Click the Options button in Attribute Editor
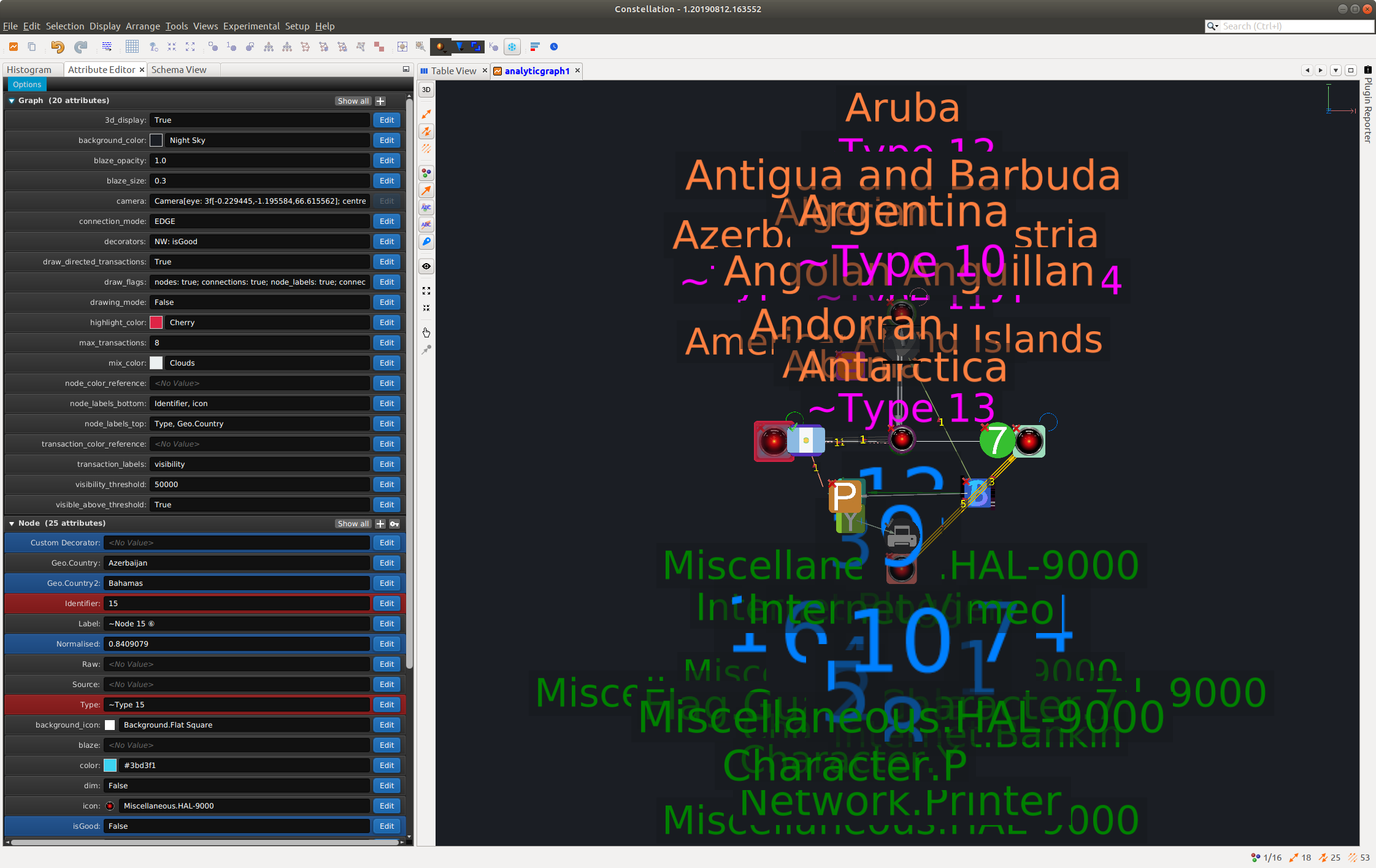 [27, 84]
